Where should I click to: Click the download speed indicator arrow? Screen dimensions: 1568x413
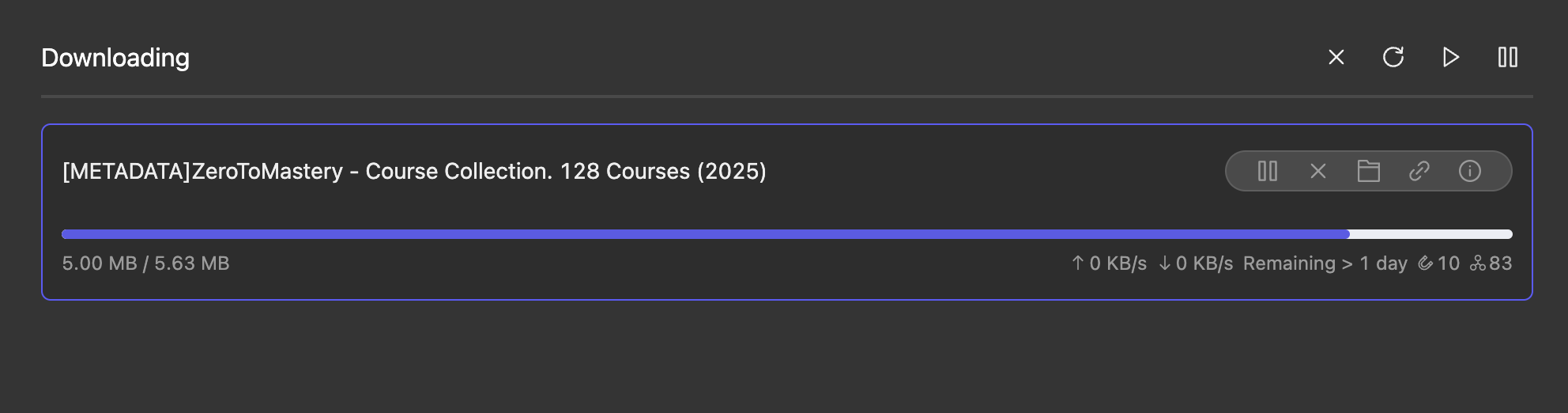click(x=1164, y=263)
